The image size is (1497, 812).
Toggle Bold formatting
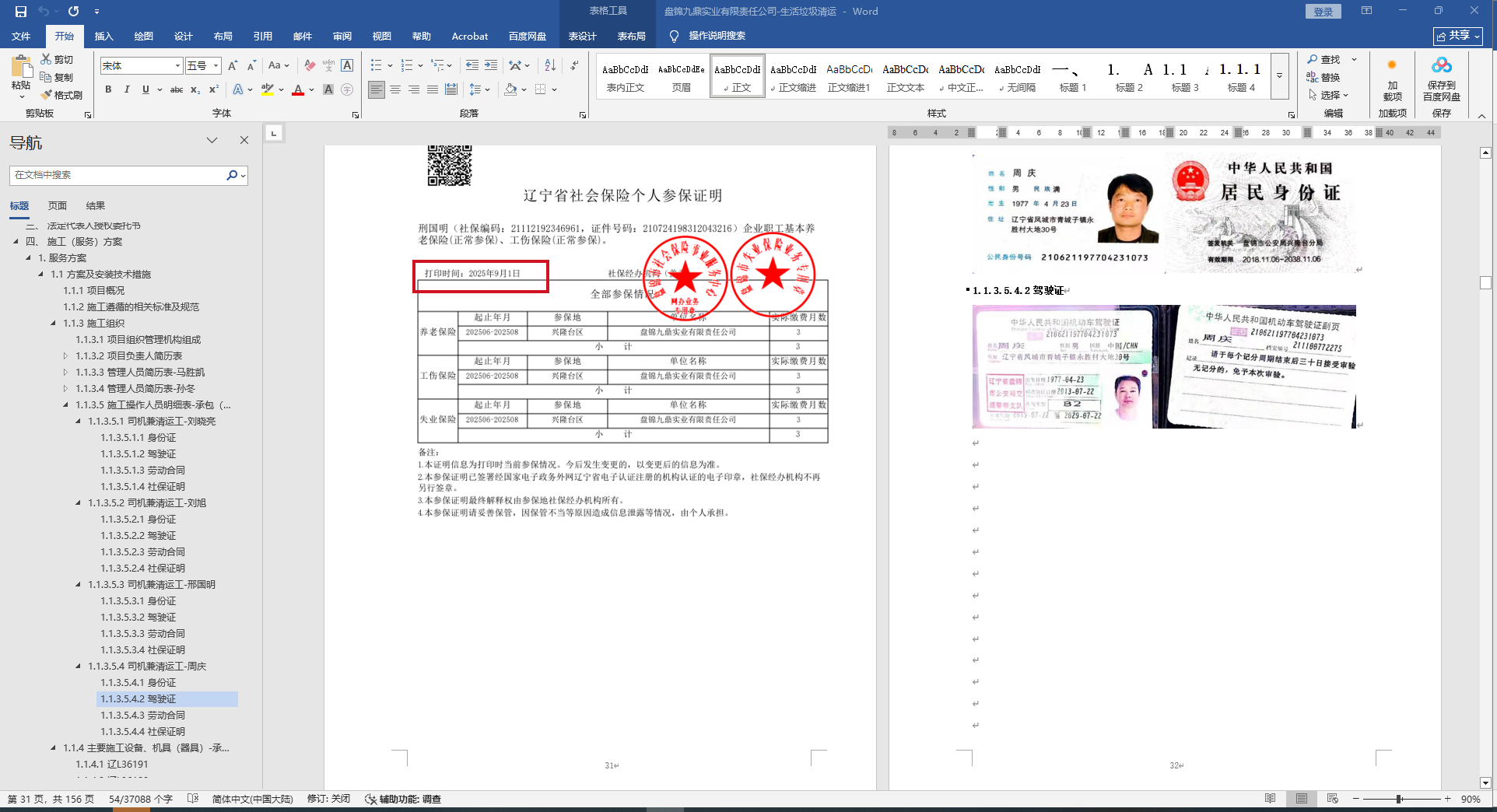[x=108, y=89]
